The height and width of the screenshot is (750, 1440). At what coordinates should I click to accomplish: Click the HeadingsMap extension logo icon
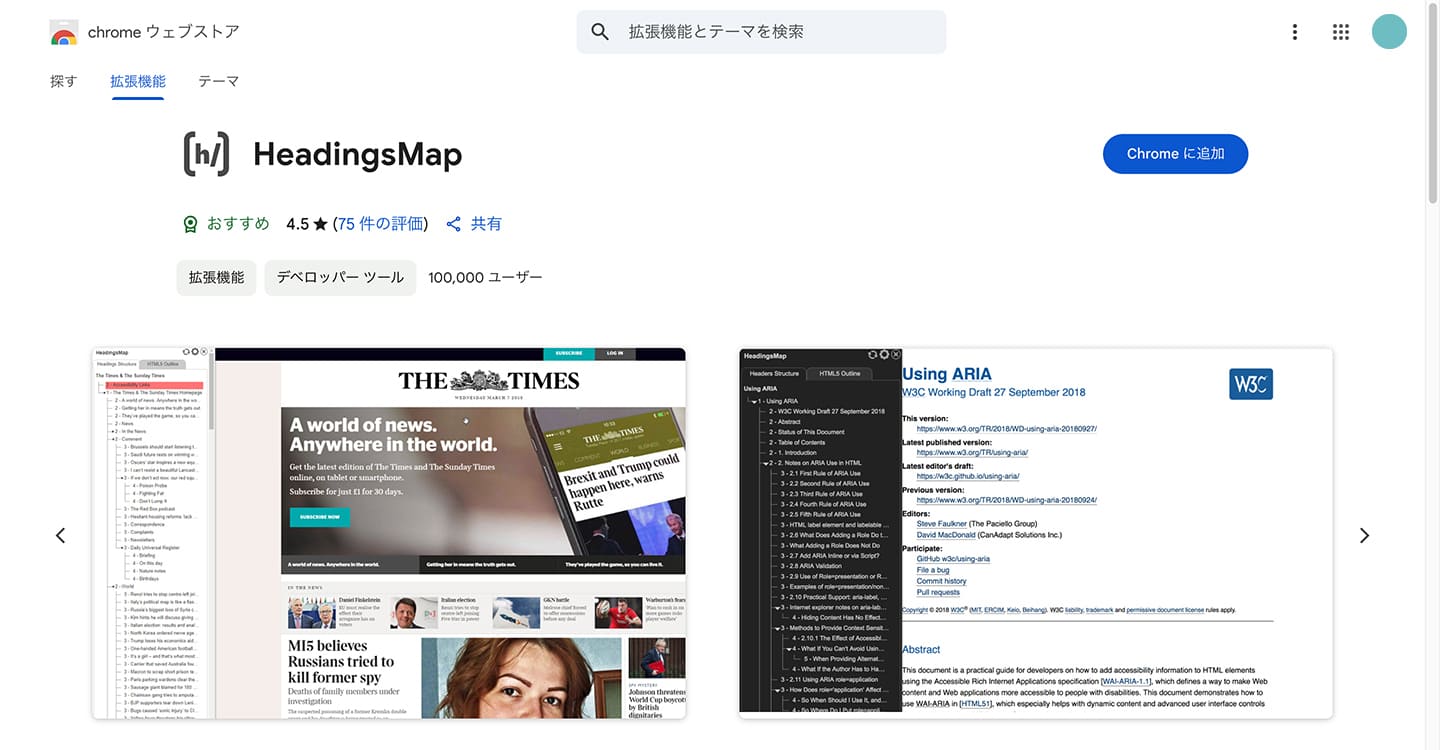[206, 154]
